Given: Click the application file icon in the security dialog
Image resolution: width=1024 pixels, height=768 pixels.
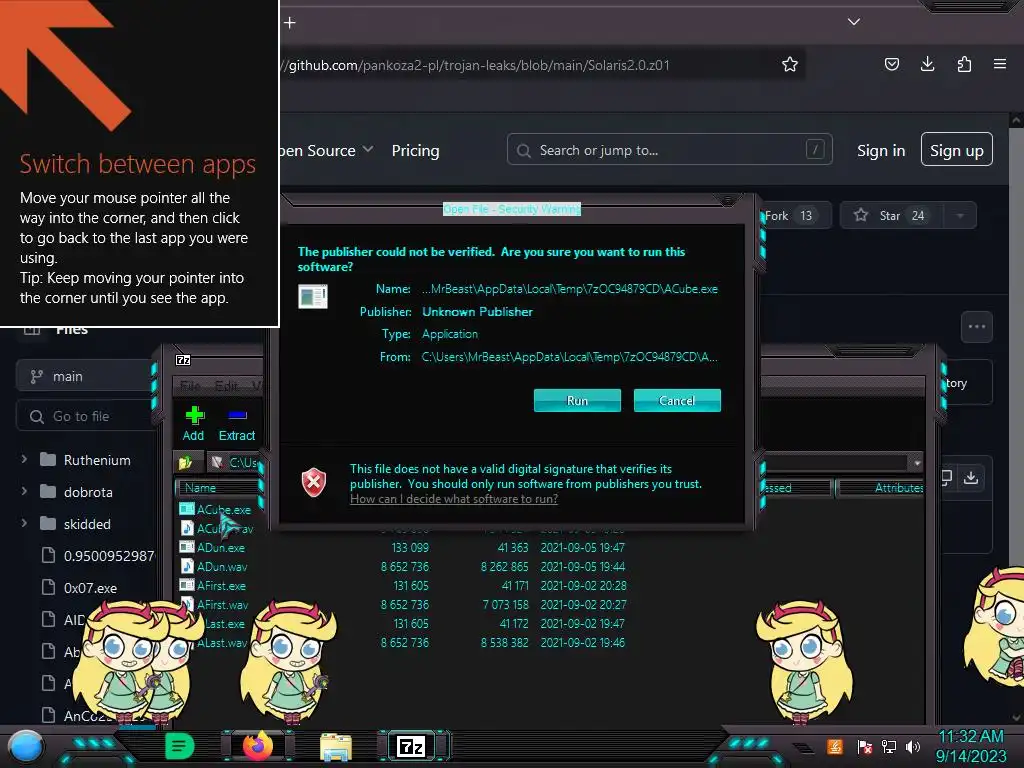Looking at the screenshot, I should click(x=313, y=296).
